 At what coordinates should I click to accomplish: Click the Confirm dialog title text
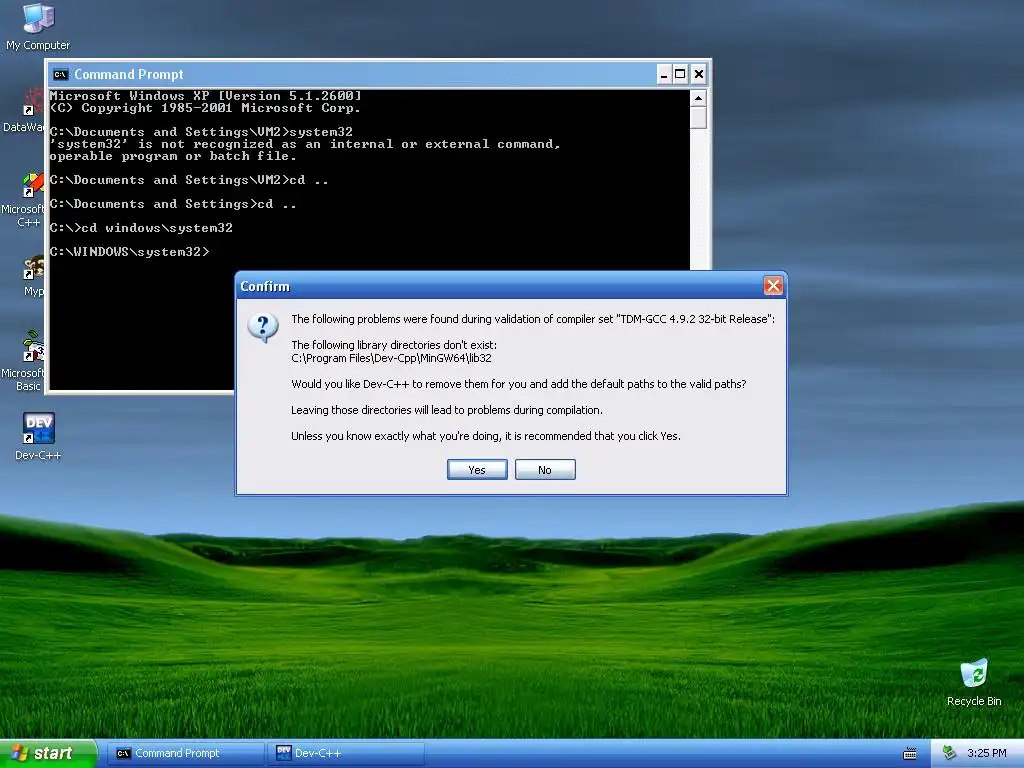(x=264, y=286)
